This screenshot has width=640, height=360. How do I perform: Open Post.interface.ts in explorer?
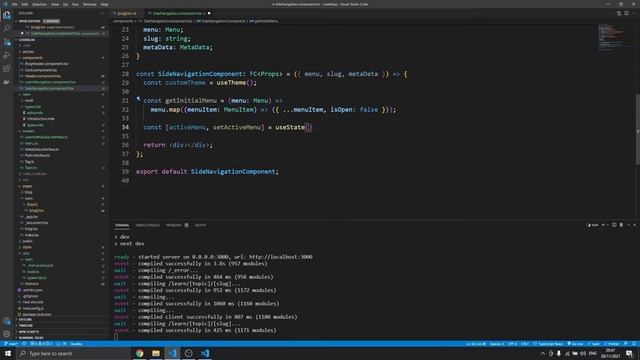click(x=38, y=156)
